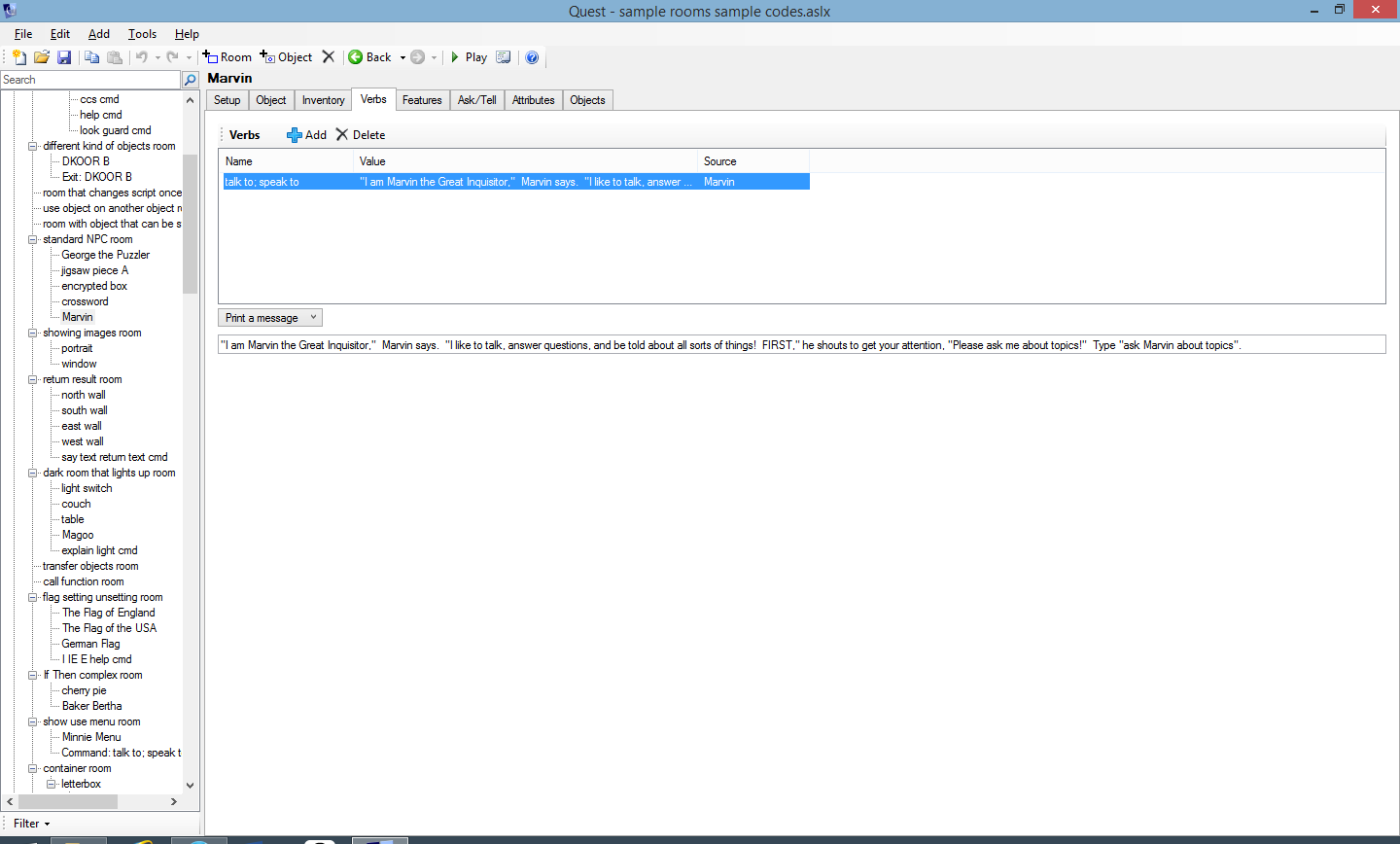Add a new Object from the toolbar
Screen dimensions: 1400x844
click(287, 57)
